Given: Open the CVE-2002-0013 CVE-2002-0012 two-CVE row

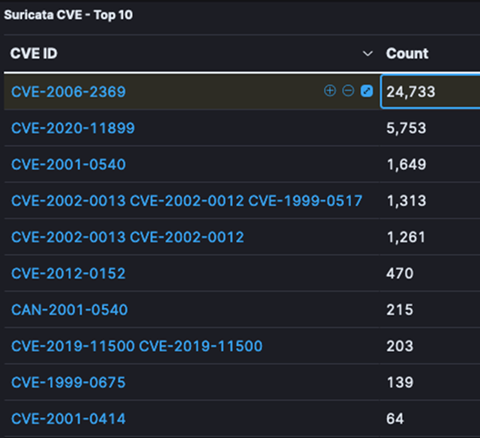Looking at the screenshot, I should pyautogui.click(x=128, y=237).
